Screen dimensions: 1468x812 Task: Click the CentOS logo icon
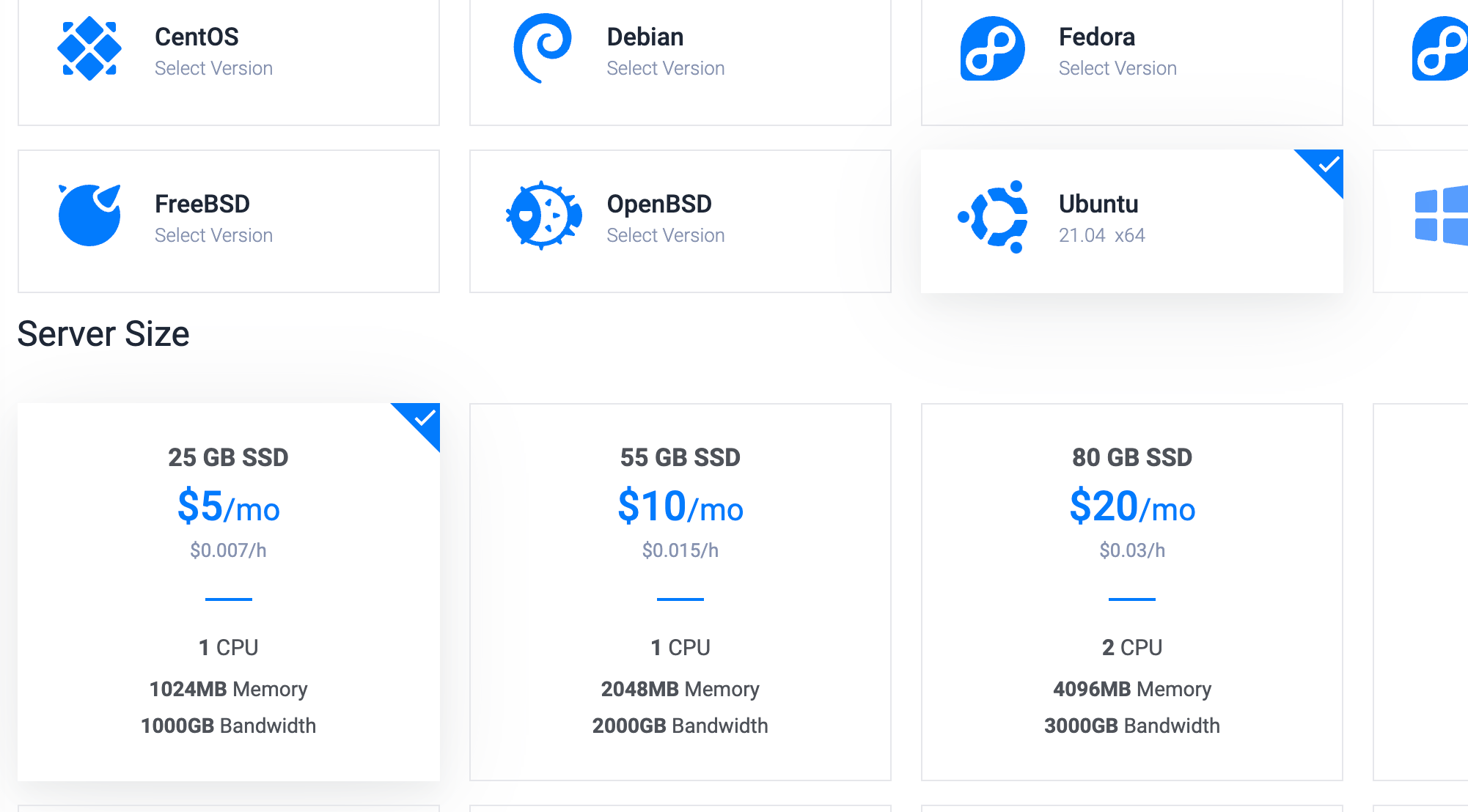tap(89, 48)
